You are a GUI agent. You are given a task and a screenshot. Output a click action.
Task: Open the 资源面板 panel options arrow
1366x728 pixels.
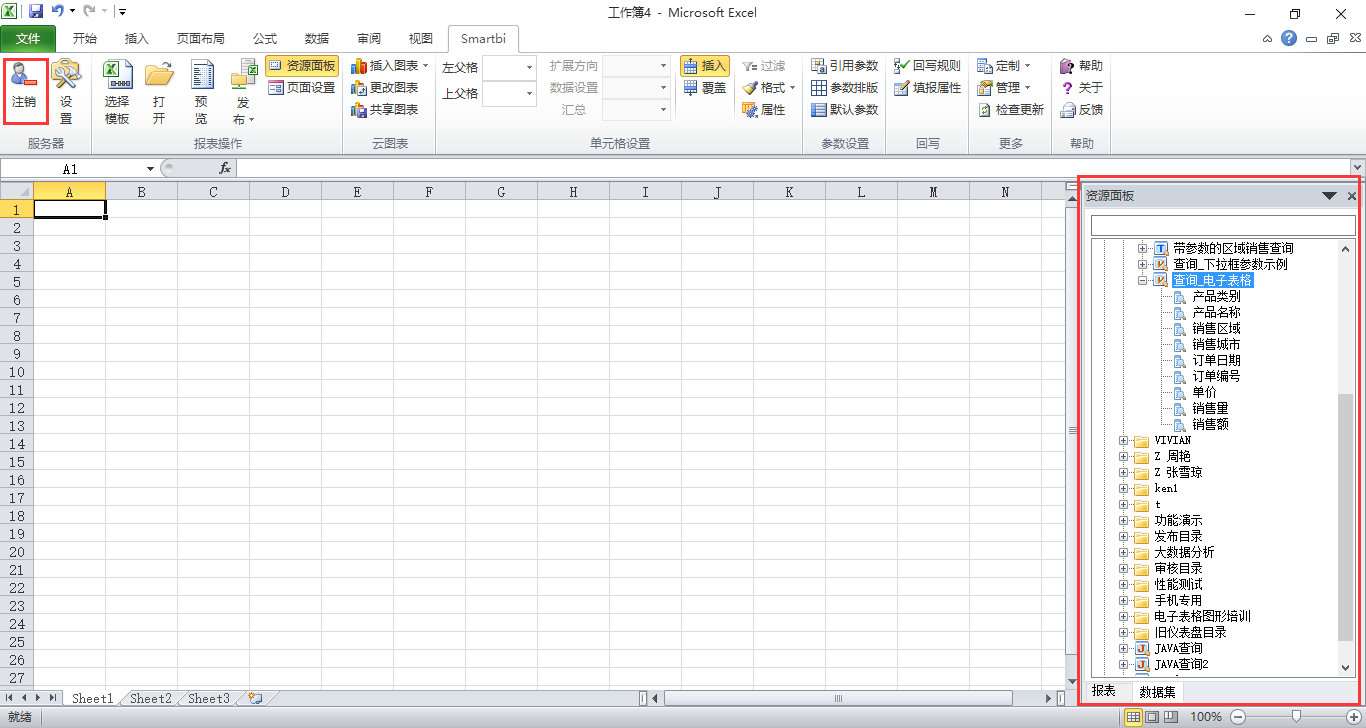1329,196
